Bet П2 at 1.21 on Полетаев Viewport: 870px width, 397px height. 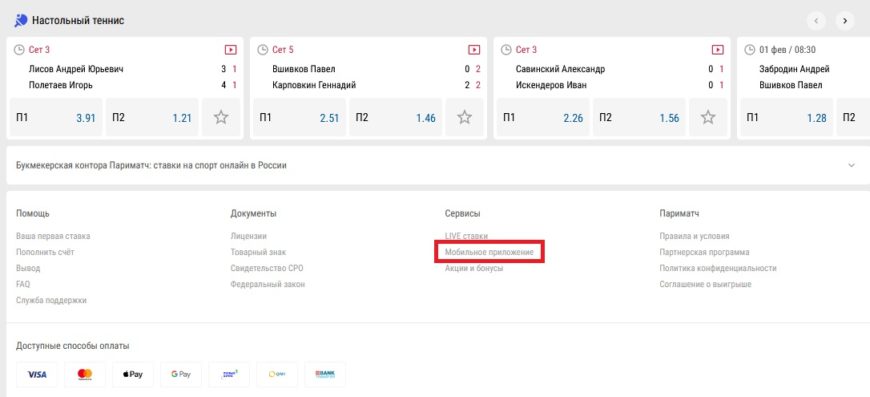click(x=152, y=118)
